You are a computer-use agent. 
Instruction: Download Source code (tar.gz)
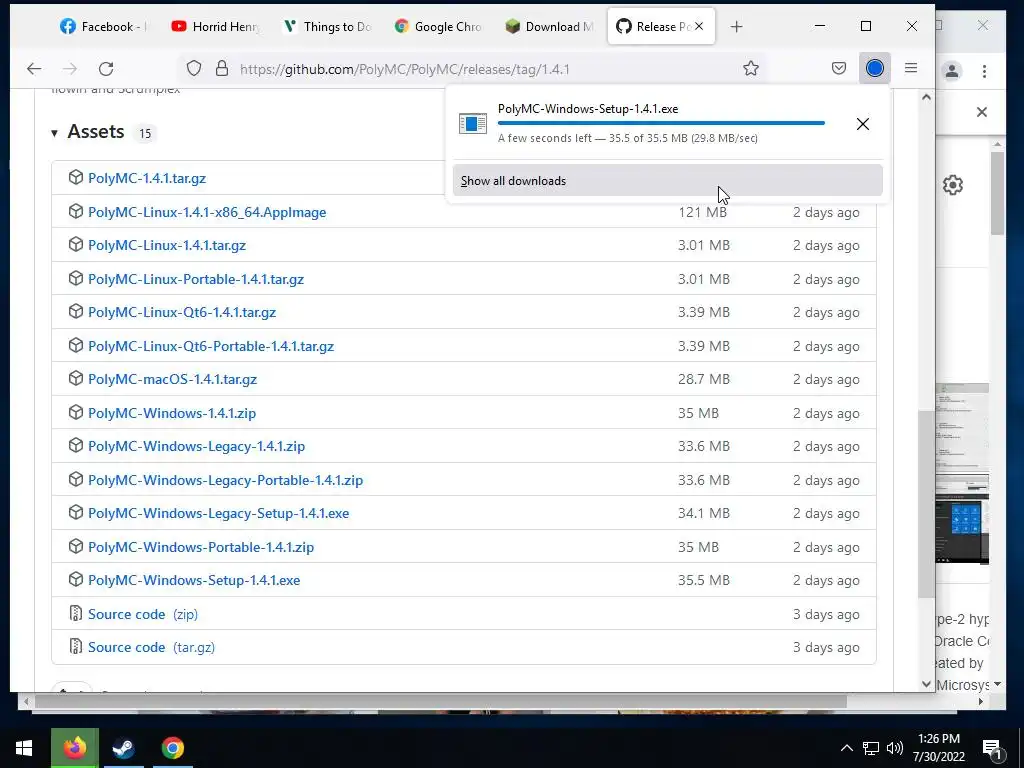point(152,647)
